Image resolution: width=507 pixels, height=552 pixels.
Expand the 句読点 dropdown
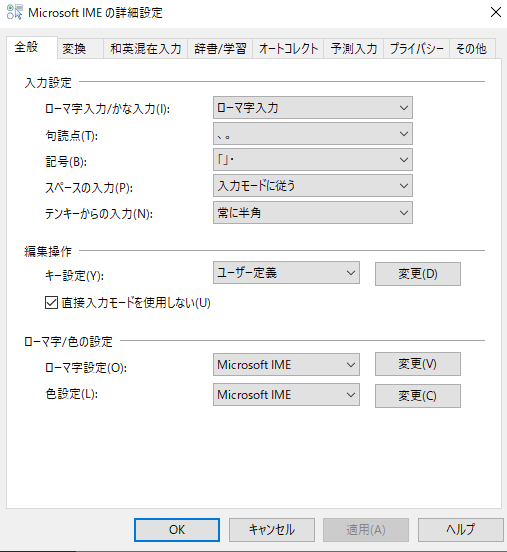313,134
